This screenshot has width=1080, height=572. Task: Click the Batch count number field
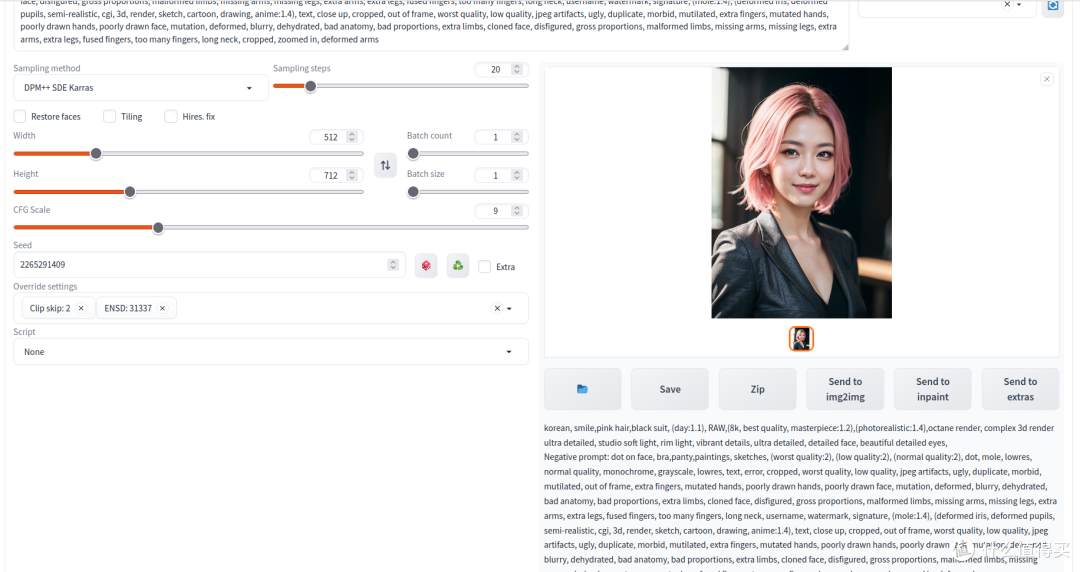tap(501, 137)
